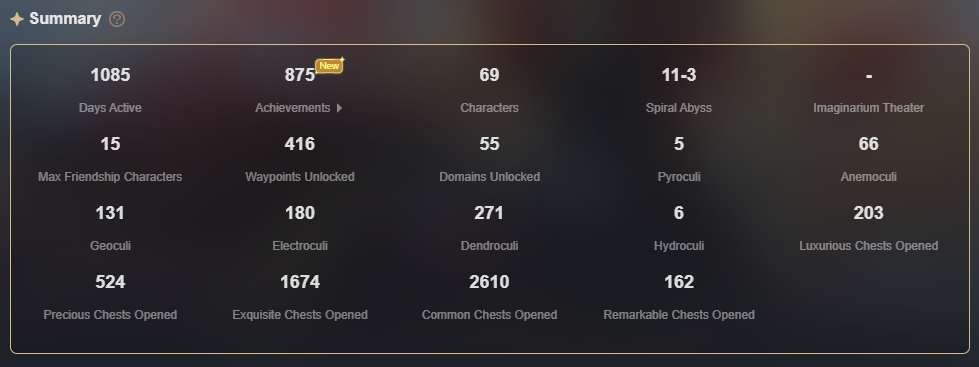The image size is (979, 367).
Task: Click the Imaginarium Theater label
Action: (868, 108)
